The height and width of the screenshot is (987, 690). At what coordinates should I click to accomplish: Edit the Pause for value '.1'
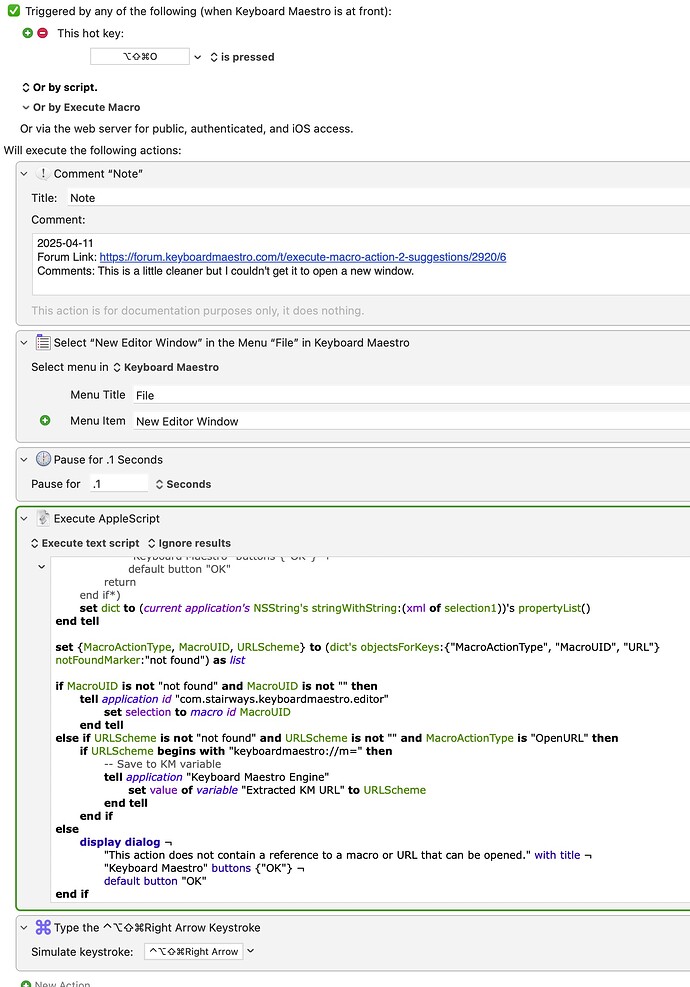point(119,483)
